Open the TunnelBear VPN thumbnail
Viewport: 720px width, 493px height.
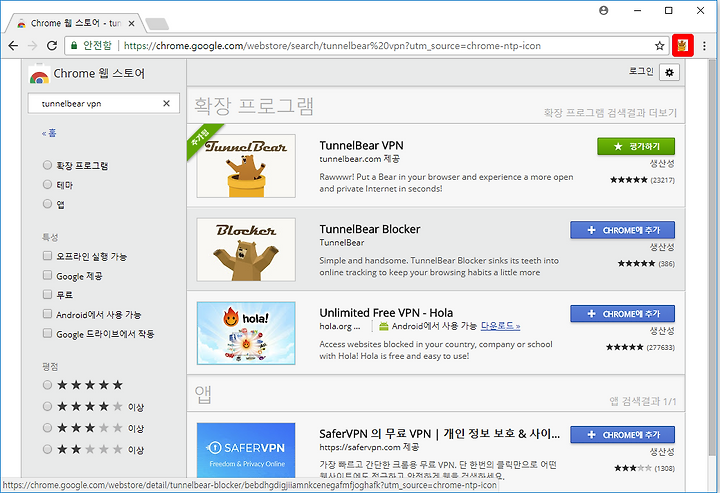pos(246,166)
